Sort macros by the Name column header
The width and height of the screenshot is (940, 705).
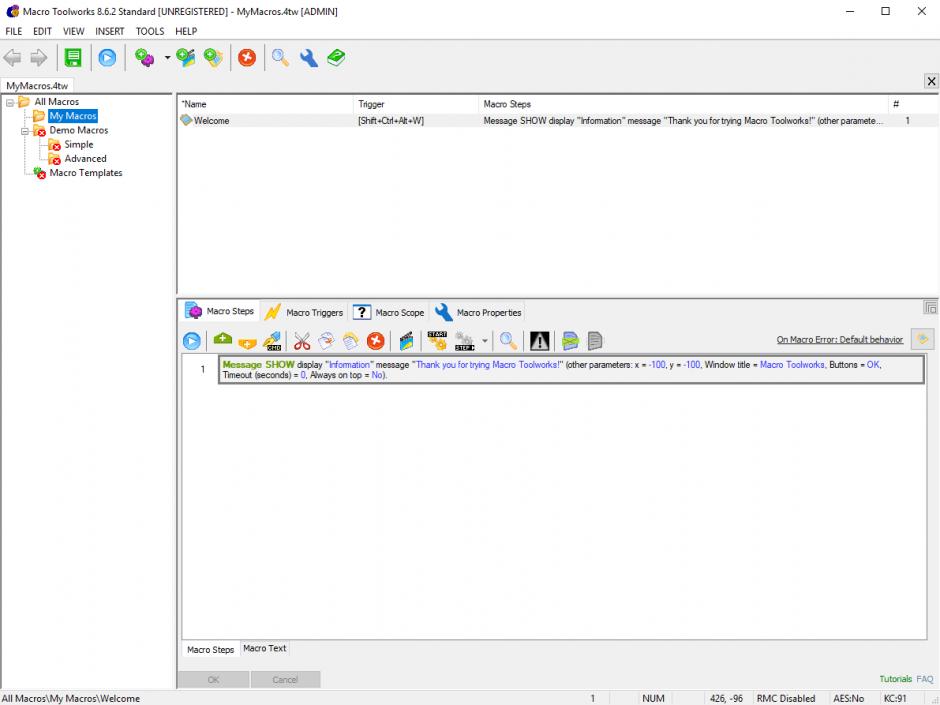pos(266,104)
